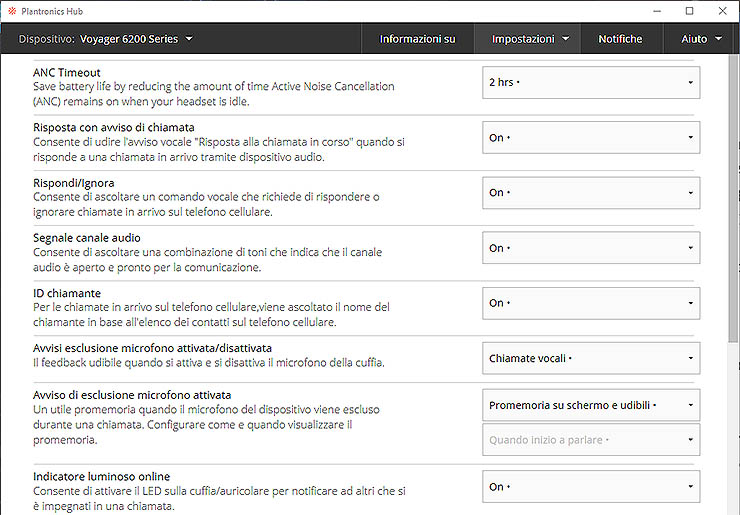
Task: Change Indicatore luminoso online setting
Action: coord(590,487)
